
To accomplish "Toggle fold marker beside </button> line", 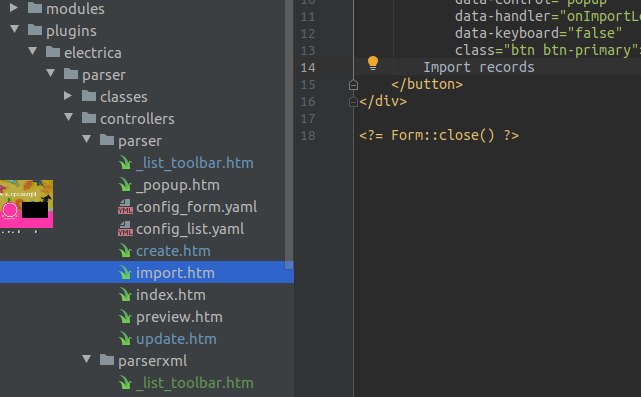I will tap(354, 85).
